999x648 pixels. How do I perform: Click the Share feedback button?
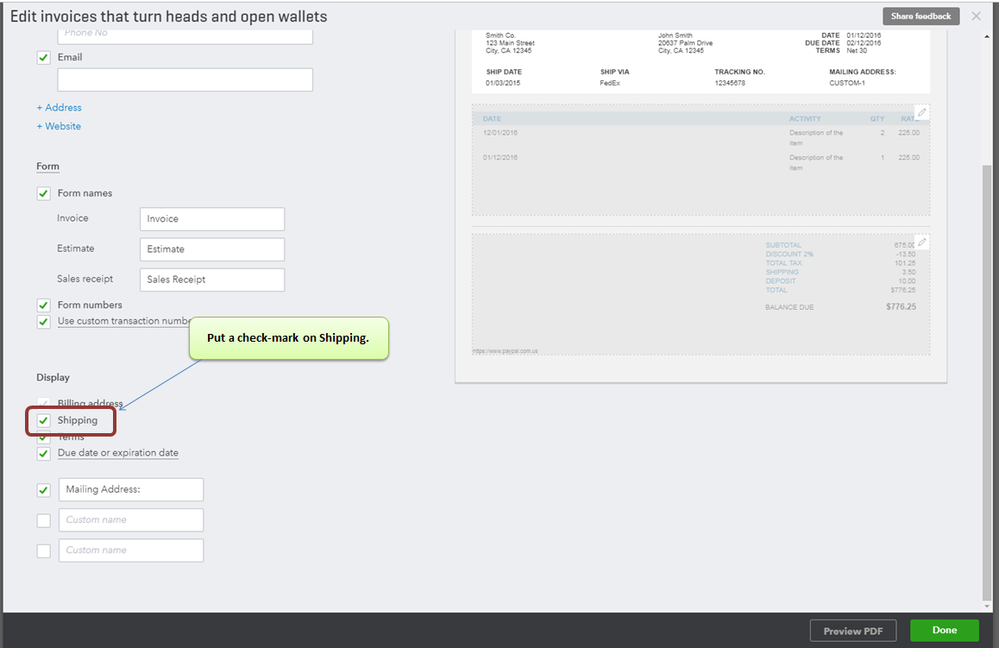tap(920, 16)
